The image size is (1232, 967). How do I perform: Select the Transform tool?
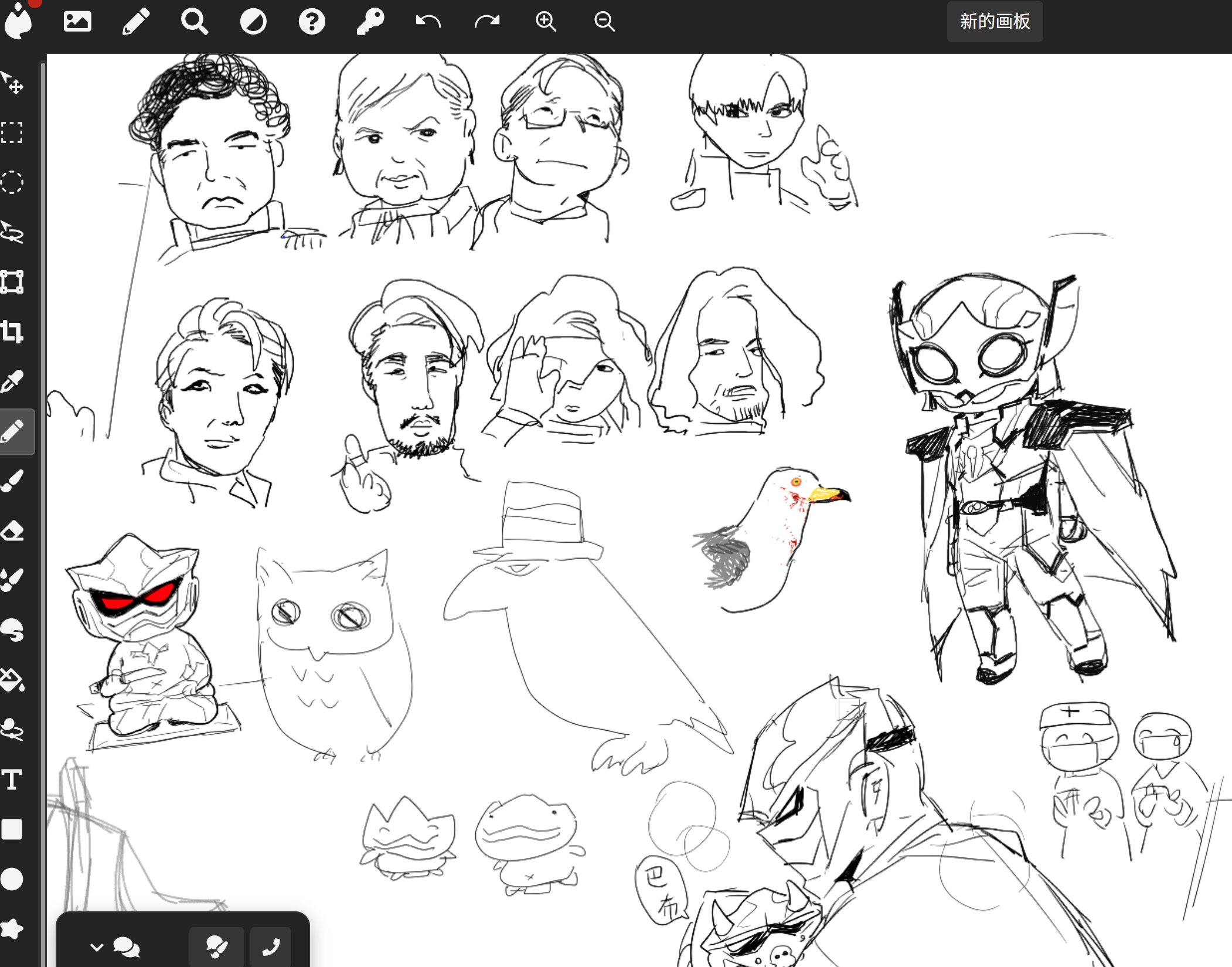[x=12, y=282]
